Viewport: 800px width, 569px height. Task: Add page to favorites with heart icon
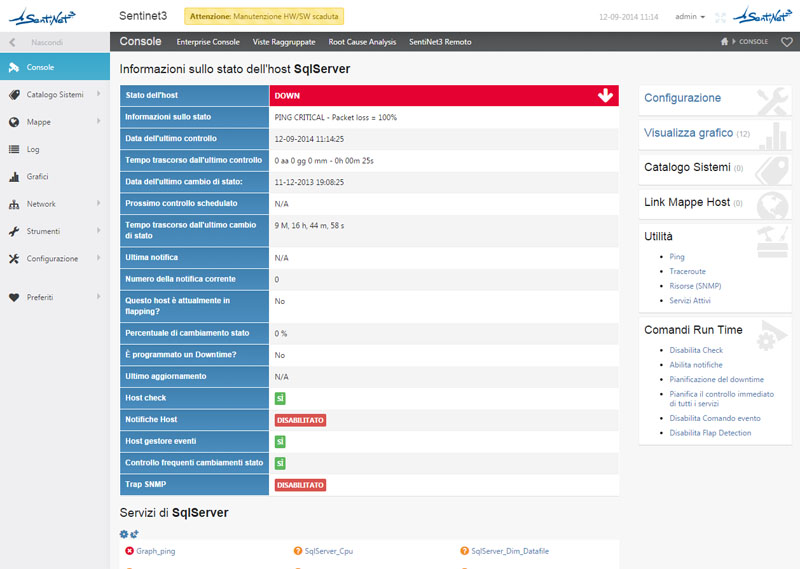coord(787,42)
